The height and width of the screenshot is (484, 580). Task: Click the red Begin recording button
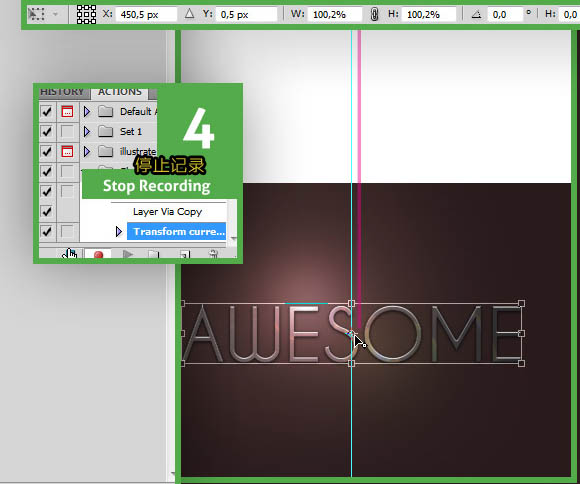tap(98, 255)
